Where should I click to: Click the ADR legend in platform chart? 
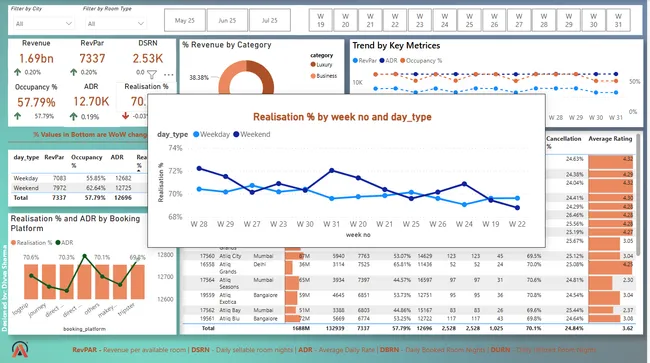pyautogui.click(x=64, y=242)
